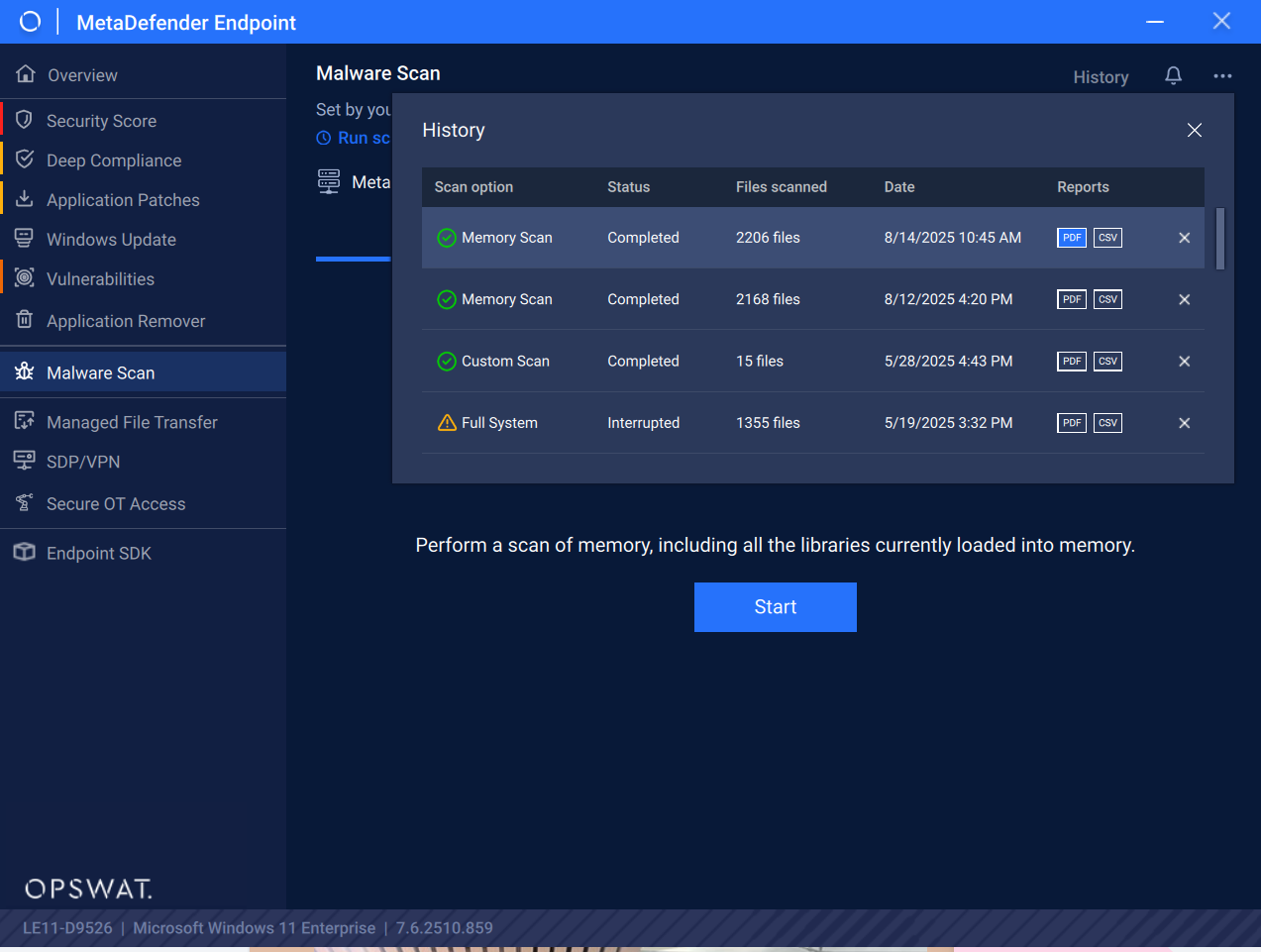Delete the Custom Scan history entry
The width and height of the screenshot is (1261, 952).
point(1184,362)
